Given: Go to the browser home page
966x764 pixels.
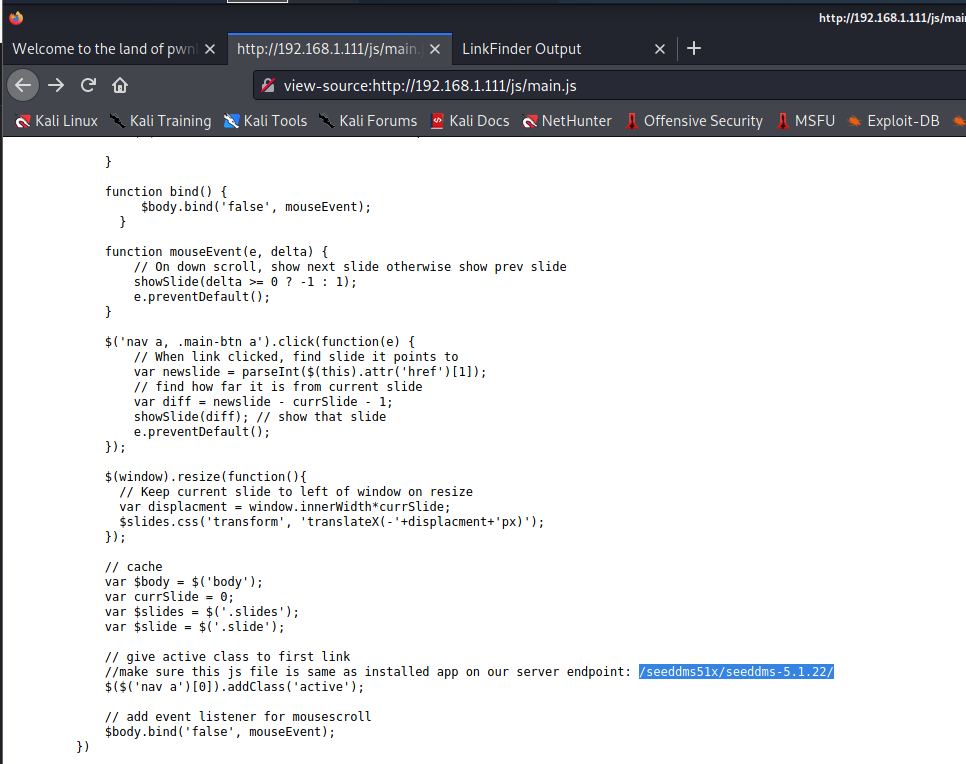Looking at the screenshot, I should click(x=119, y=85).
